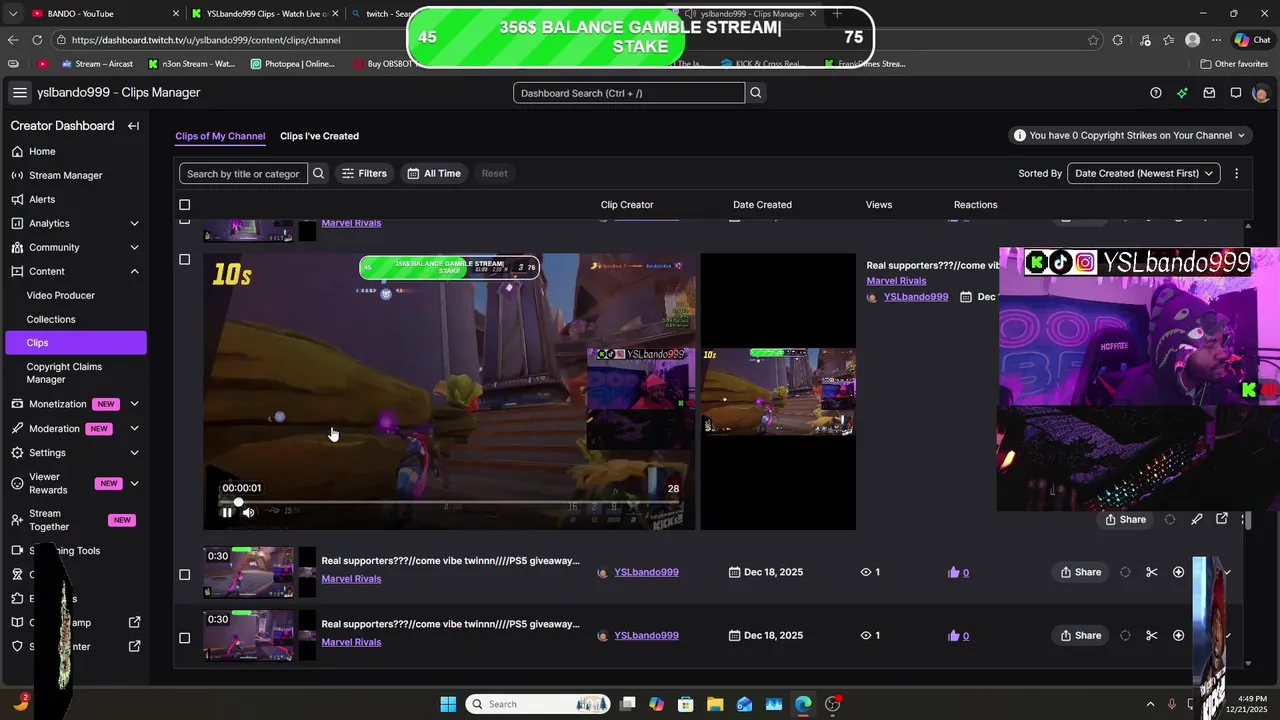
Task: Refresh the page in the browser toolbar
Action: (x=37, y=40)
